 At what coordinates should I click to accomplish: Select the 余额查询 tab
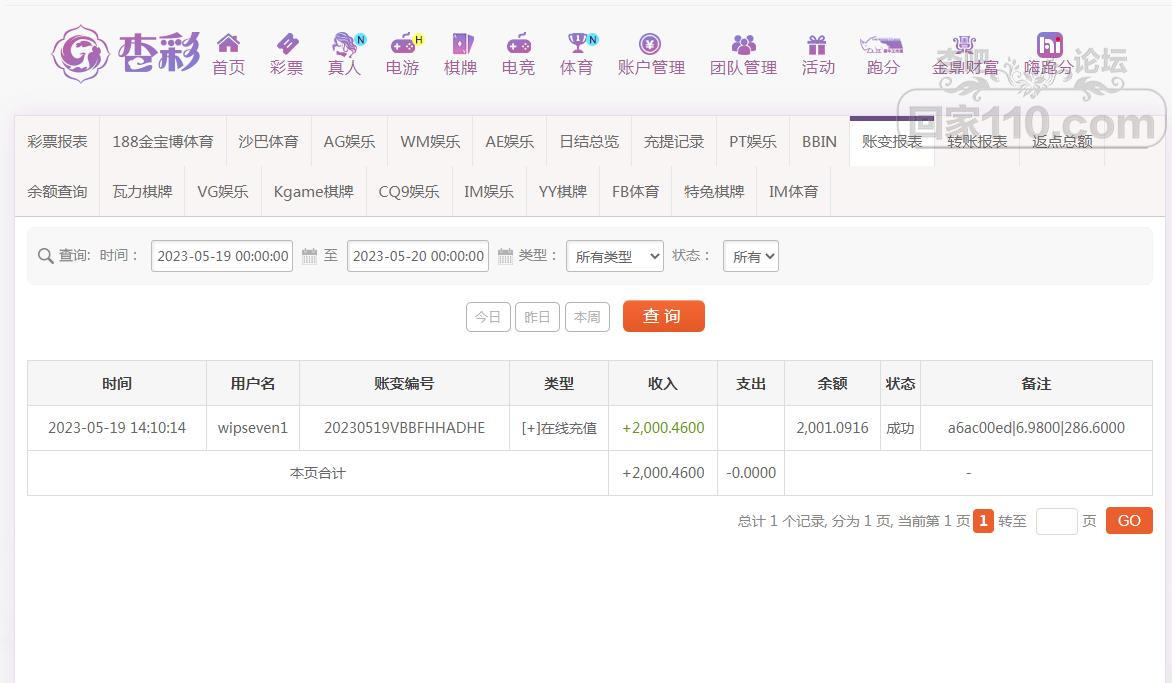(57, 192)
